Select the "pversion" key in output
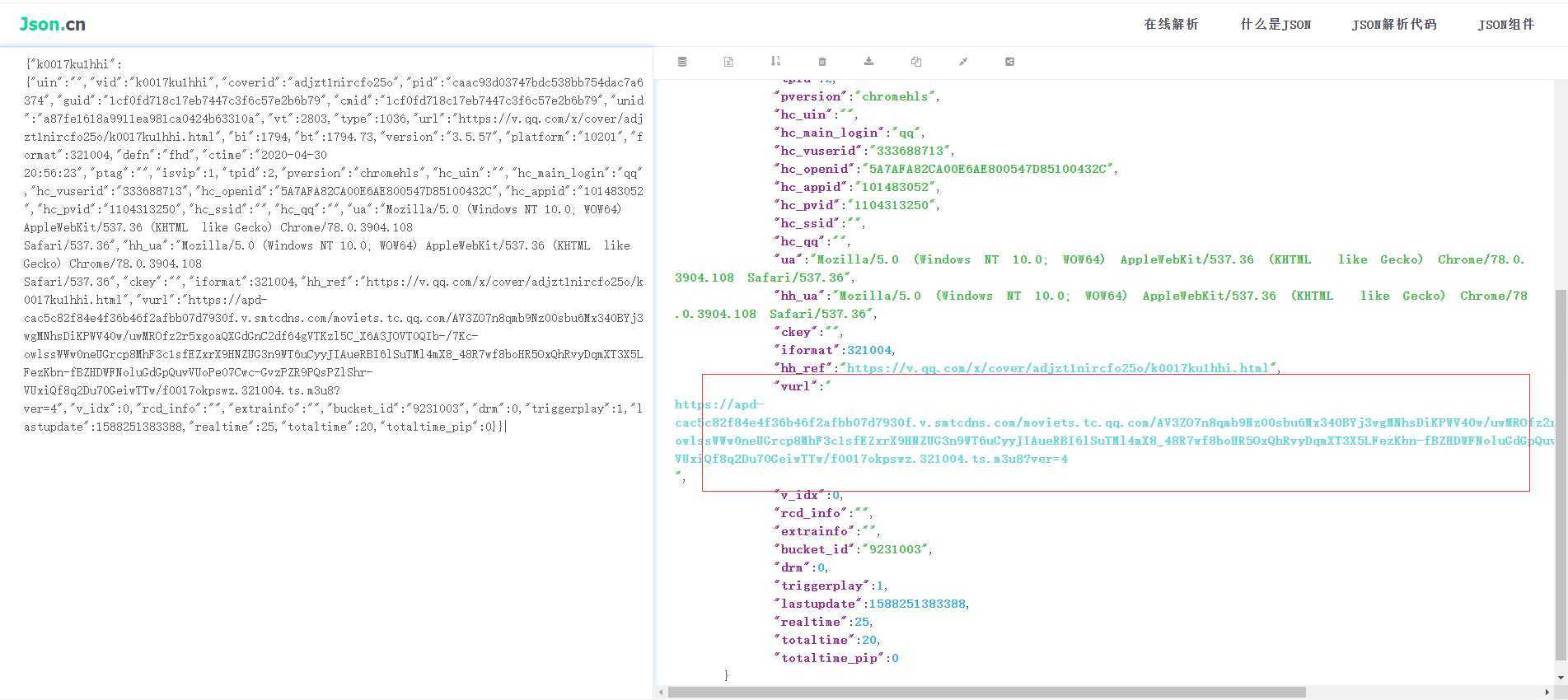This screenshot has width=1568, height=700. (x=810, y=96)
